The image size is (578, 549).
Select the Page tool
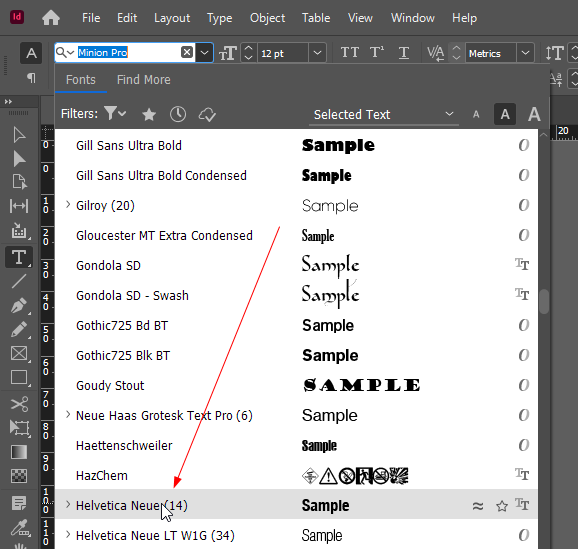tap(19, 182)
